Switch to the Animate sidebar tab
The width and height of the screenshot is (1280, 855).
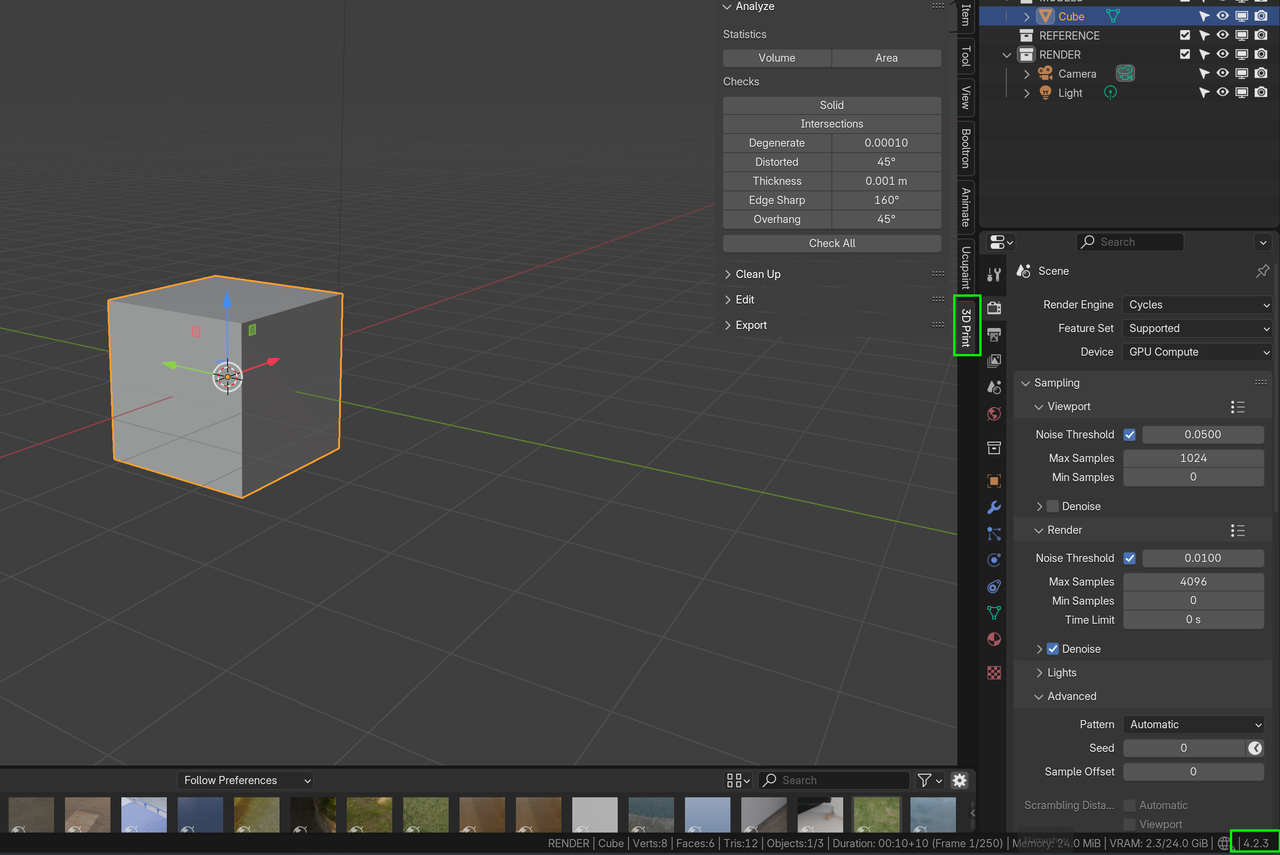pyautogui.click(x=965, y=206)
